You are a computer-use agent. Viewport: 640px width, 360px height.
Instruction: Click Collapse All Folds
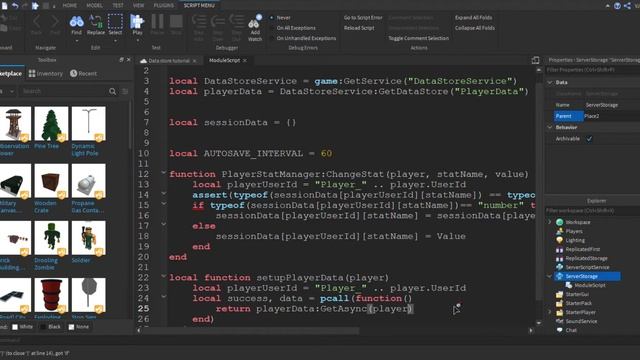[x=475, y=28]
